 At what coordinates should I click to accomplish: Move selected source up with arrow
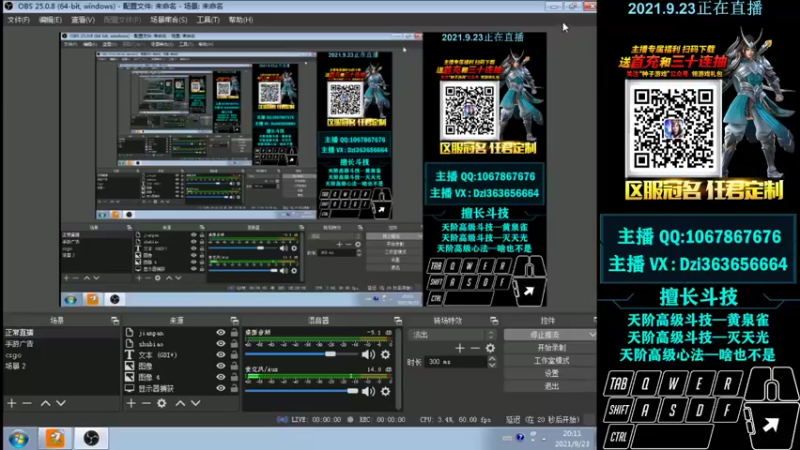coord(180,403)
